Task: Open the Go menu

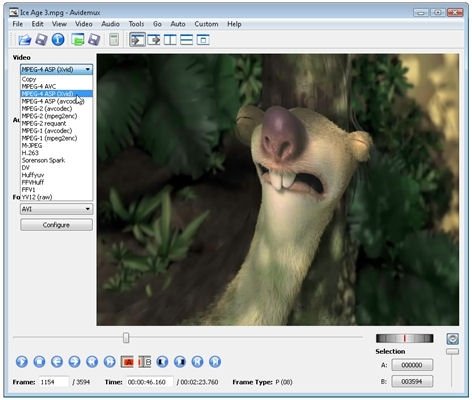Action: click(157, 24)
